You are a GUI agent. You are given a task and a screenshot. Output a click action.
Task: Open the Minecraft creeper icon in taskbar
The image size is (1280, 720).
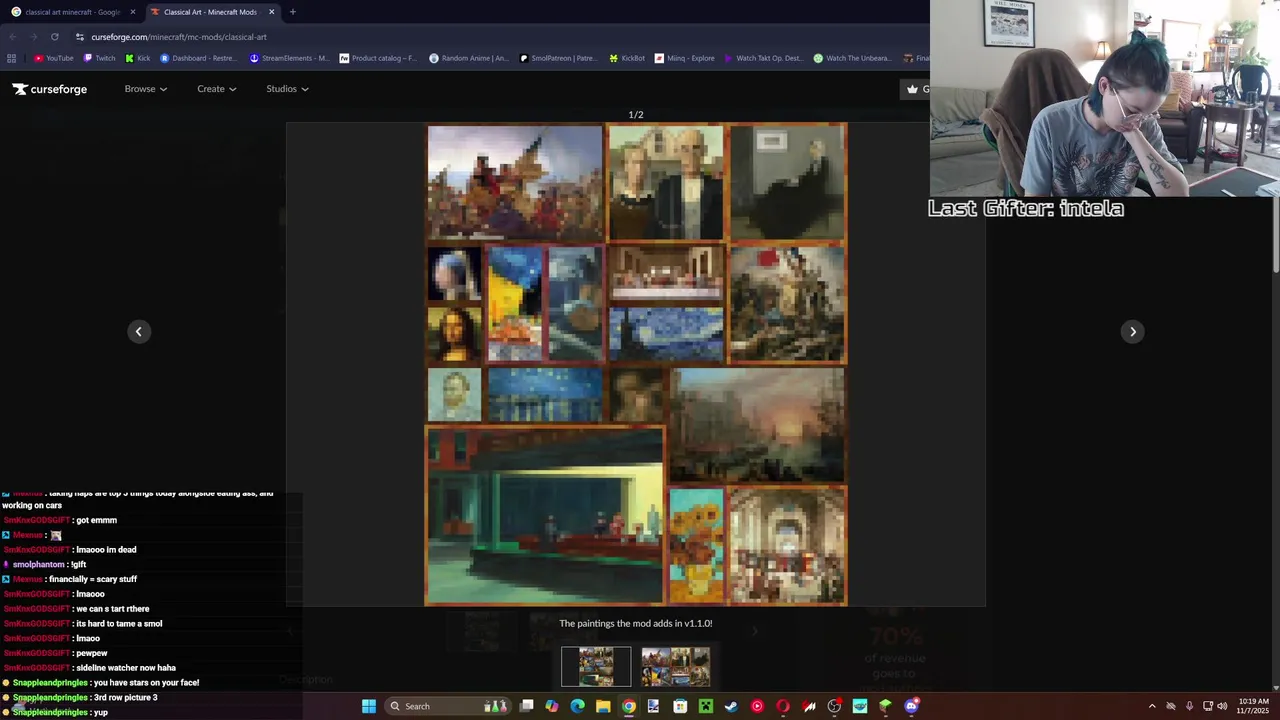[x=705, y=706]
